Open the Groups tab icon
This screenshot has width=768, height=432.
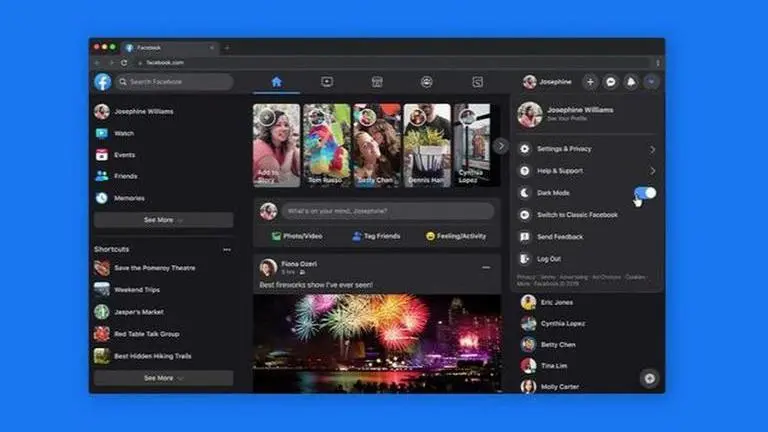(x=427, y=82)
